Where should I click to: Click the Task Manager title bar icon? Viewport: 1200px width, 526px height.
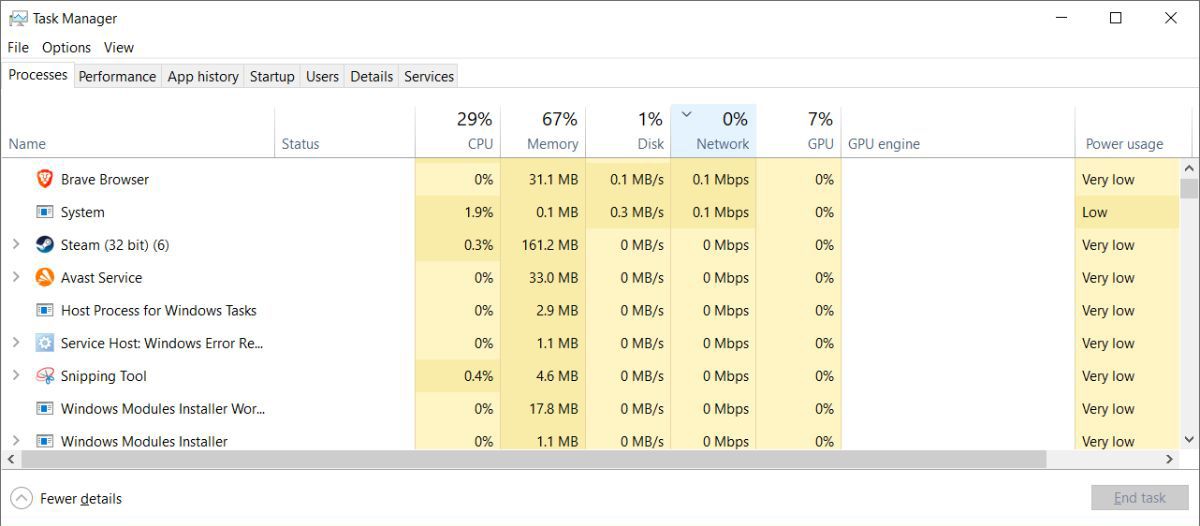[18, 18]
